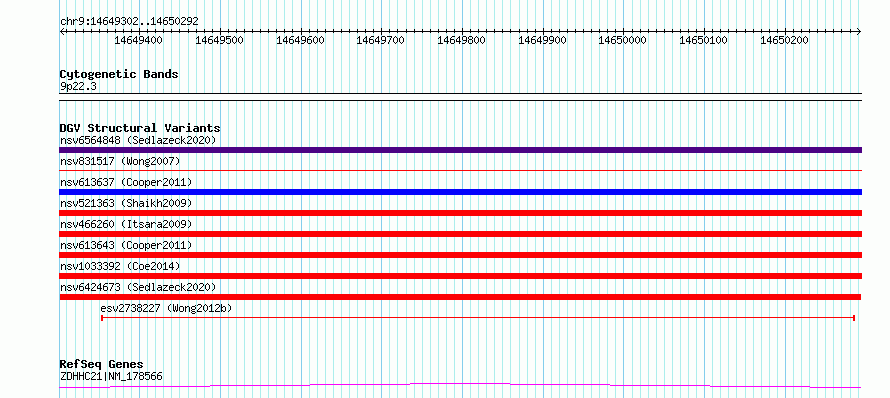Click the nsv521363 (Shaikh2009) label
Screen dimensions: 890x398
(x=126, y=203)
